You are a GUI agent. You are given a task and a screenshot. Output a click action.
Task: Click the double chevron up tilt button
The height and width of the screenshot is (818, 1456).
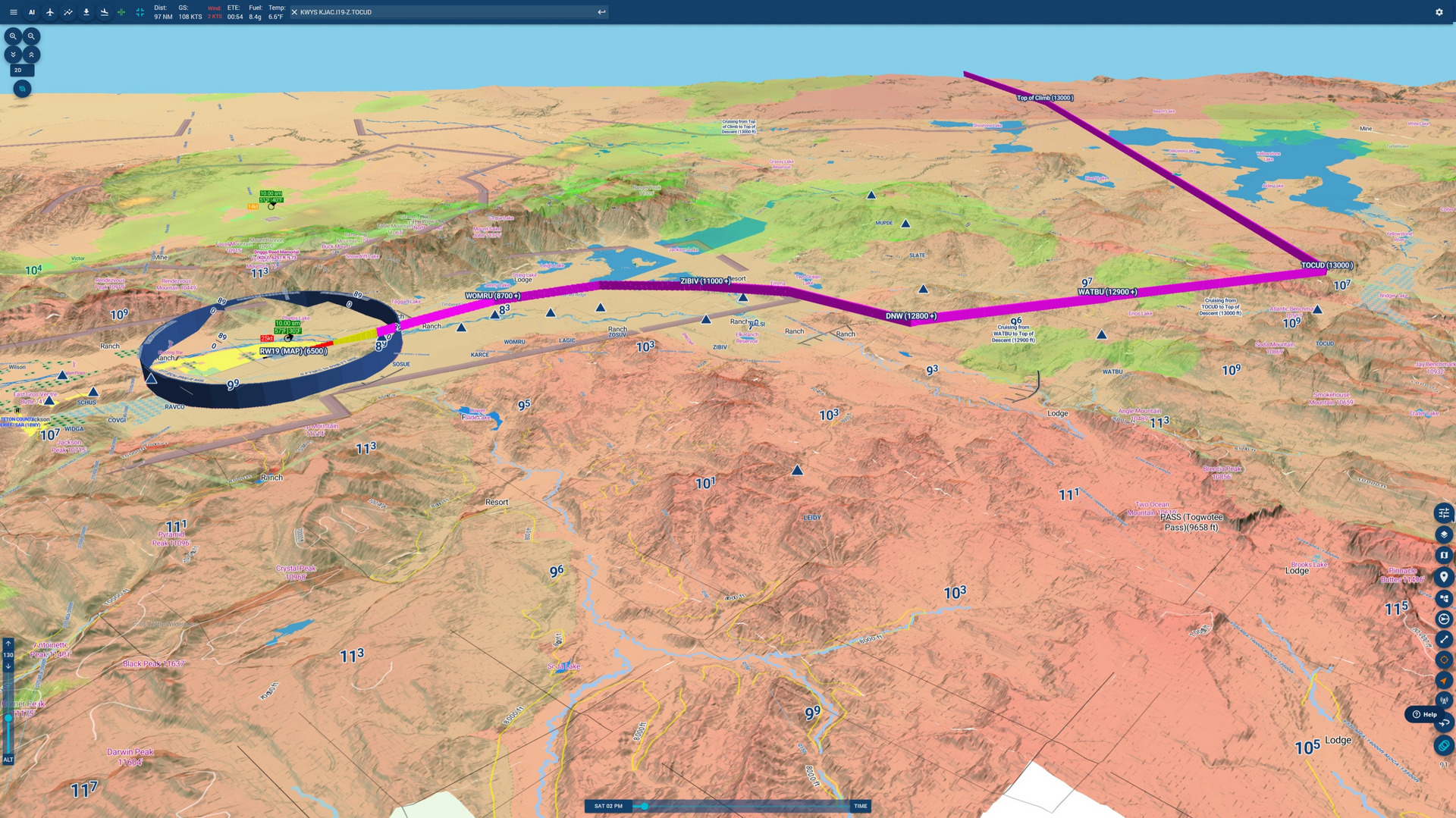(31, 55)
